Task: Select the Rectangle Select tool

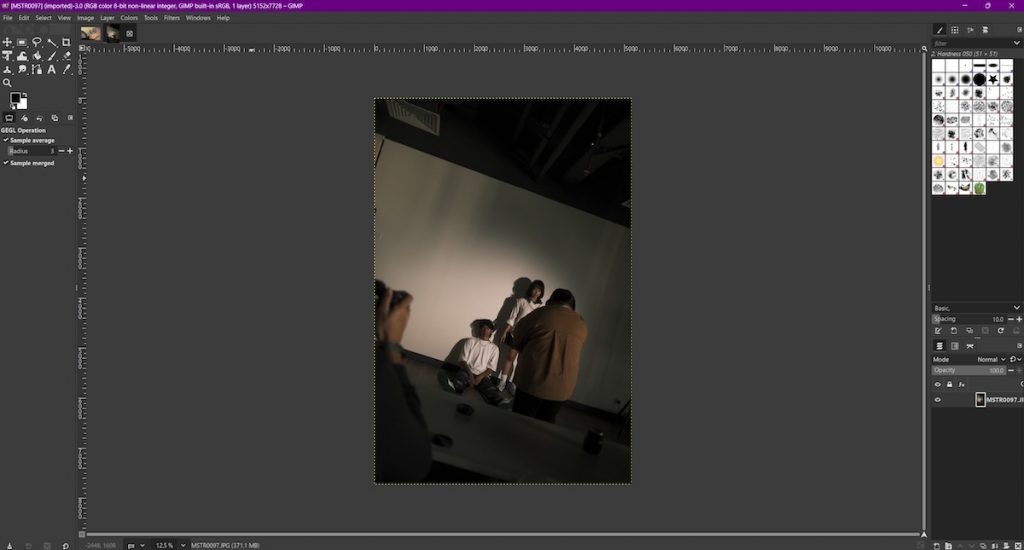Action: coord(22,42)
